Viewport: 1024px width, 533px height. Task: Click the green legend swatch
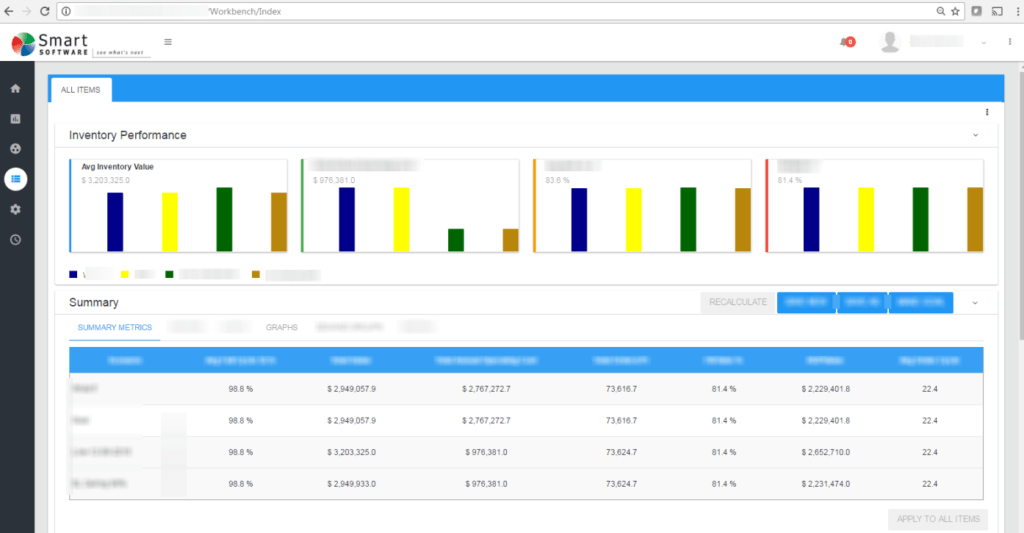tap(169, 274)
